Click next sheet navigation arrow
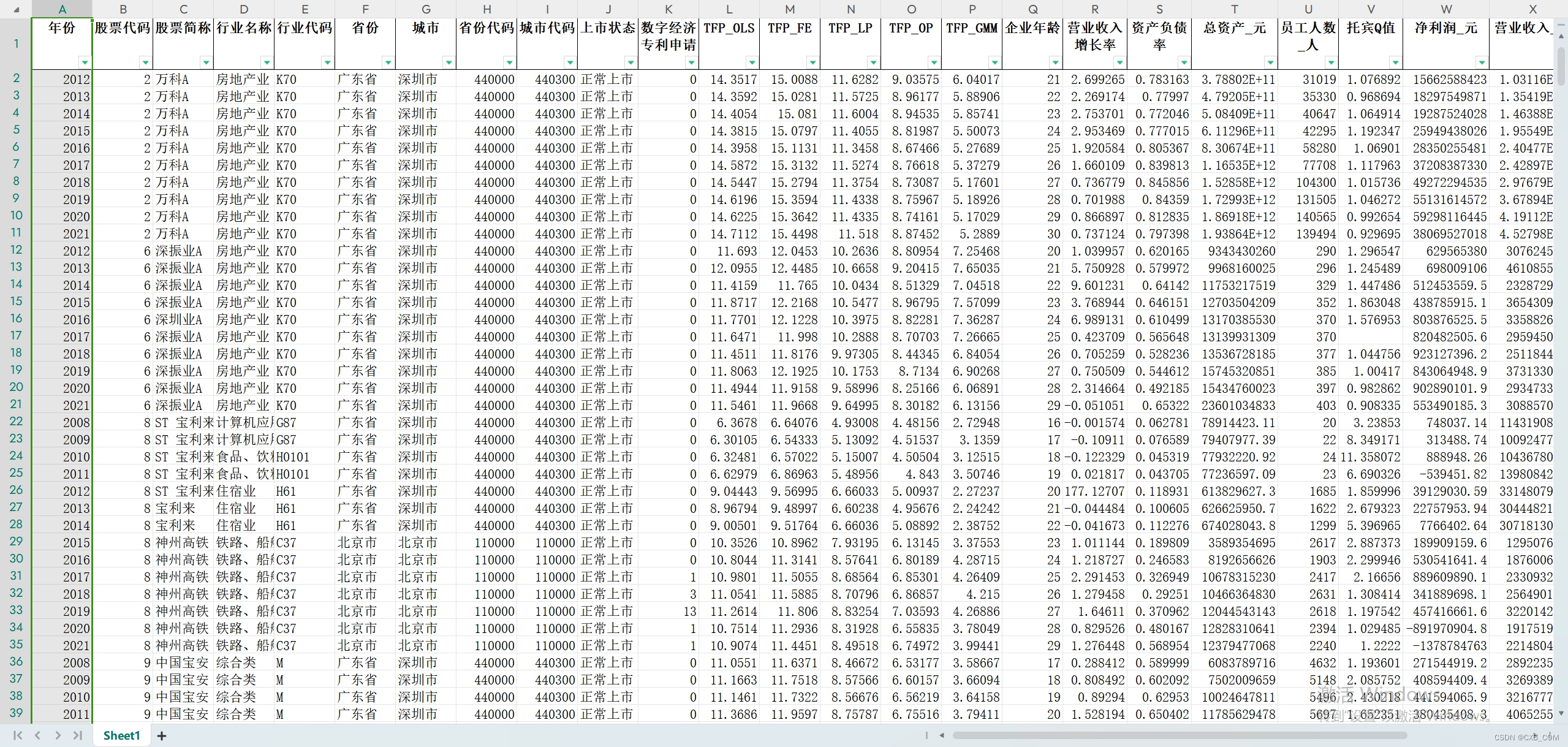The width and height of the screenshot is (1568, 747). (58, 735)
